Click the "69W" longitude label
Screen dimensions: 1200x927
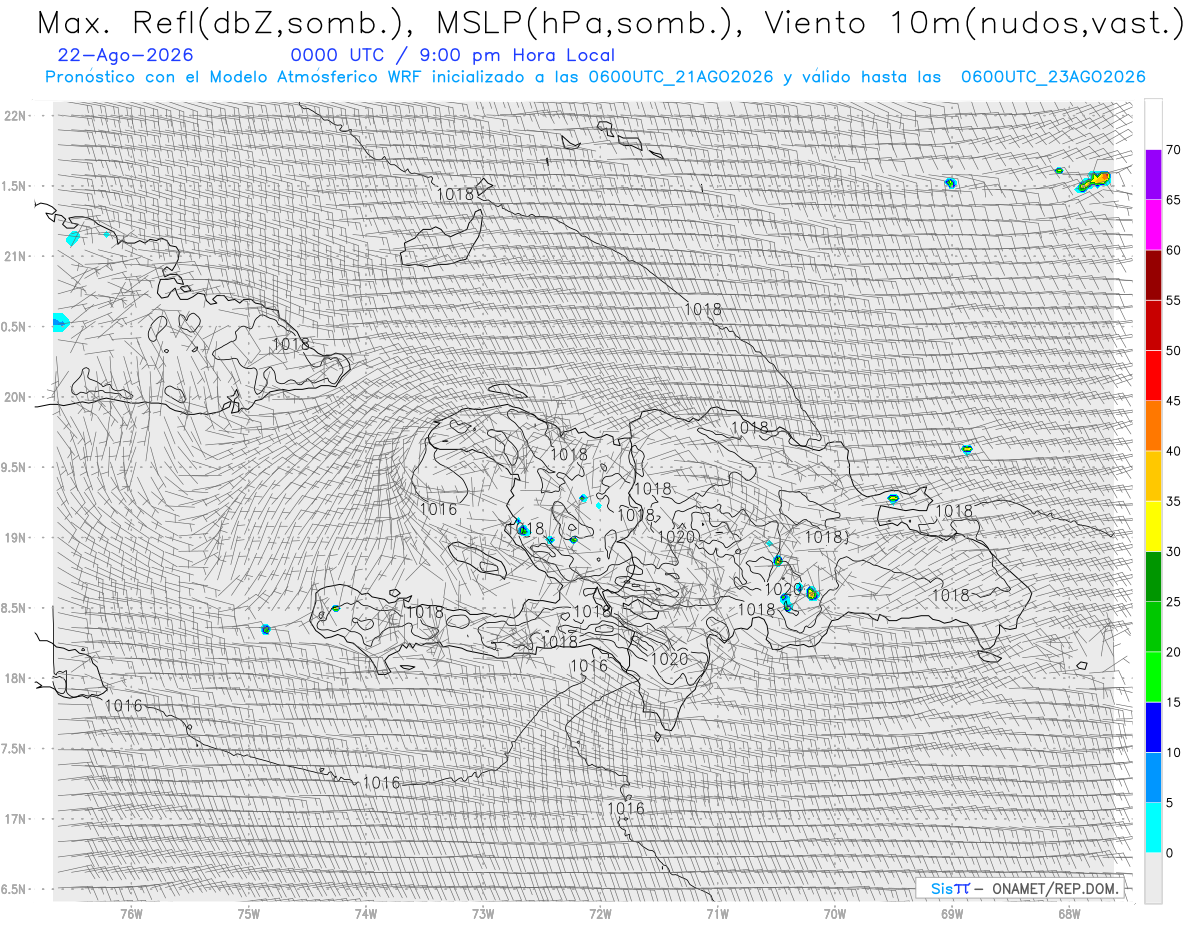pyautogui.click(x=952, y=913)
